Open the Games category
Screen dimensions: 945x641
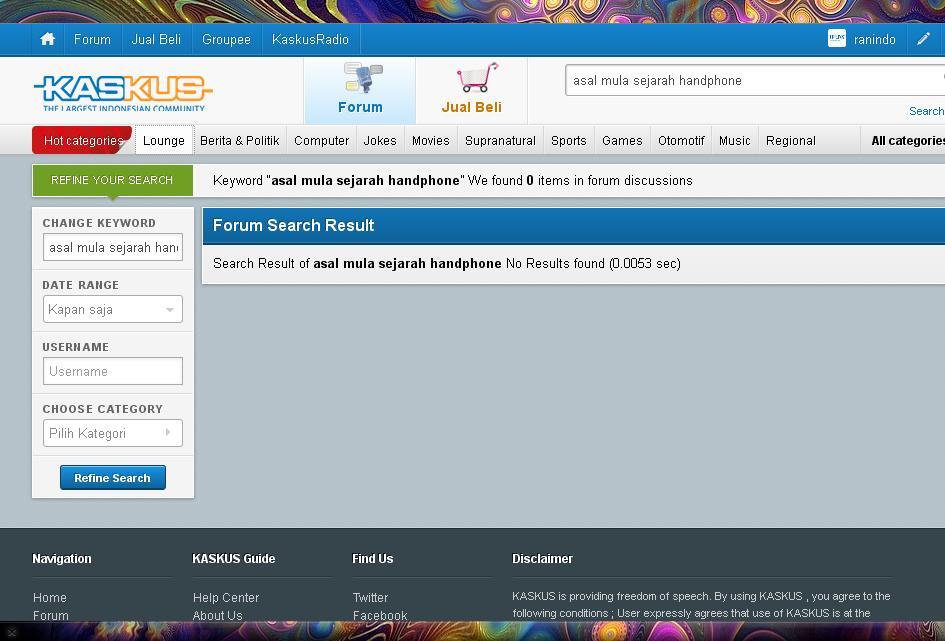[x=622, y=140]
